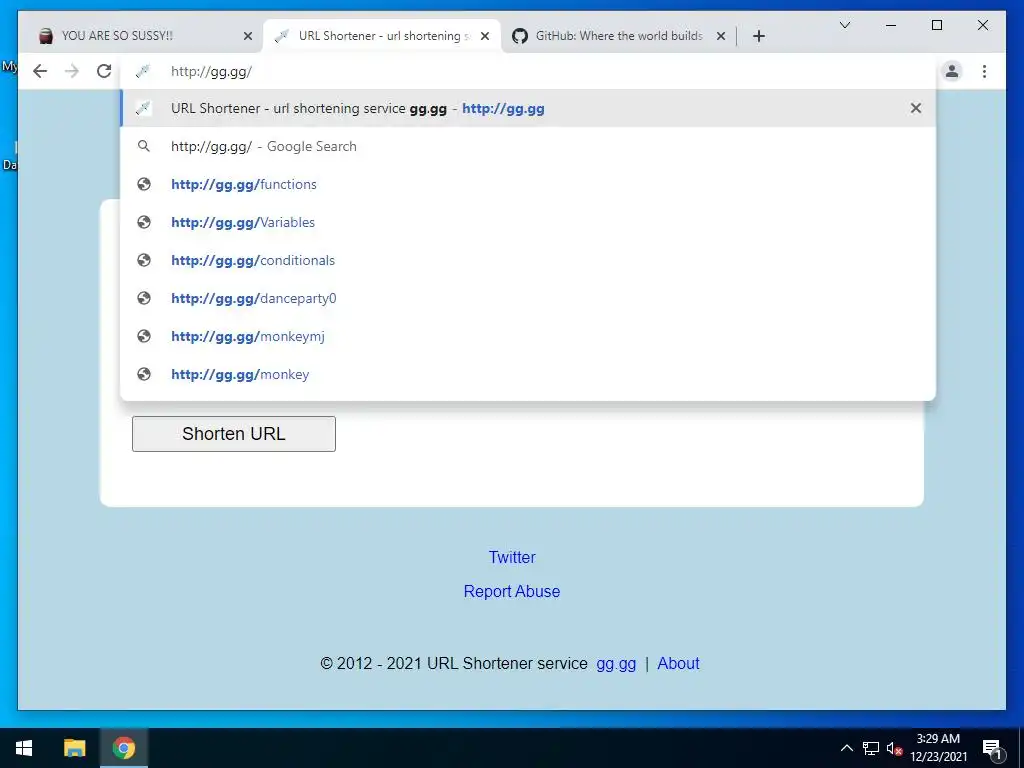
Task: Click the muted volume tray icon
Action: pos(894,748)
